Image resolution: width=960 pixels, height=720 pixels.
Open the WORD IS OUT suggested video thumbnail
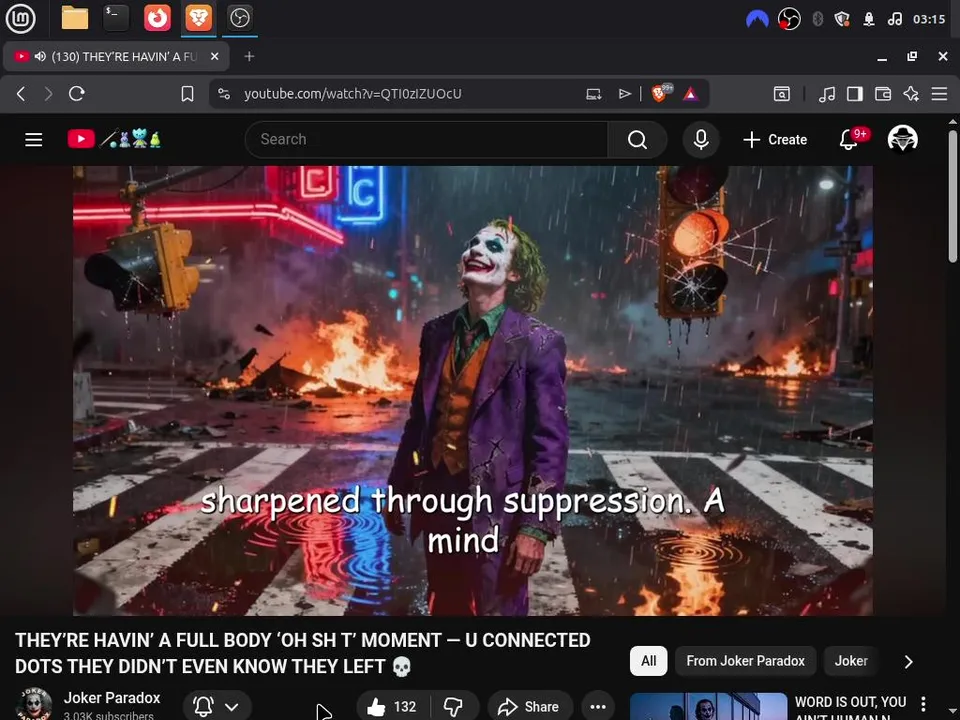pos(708,707)
